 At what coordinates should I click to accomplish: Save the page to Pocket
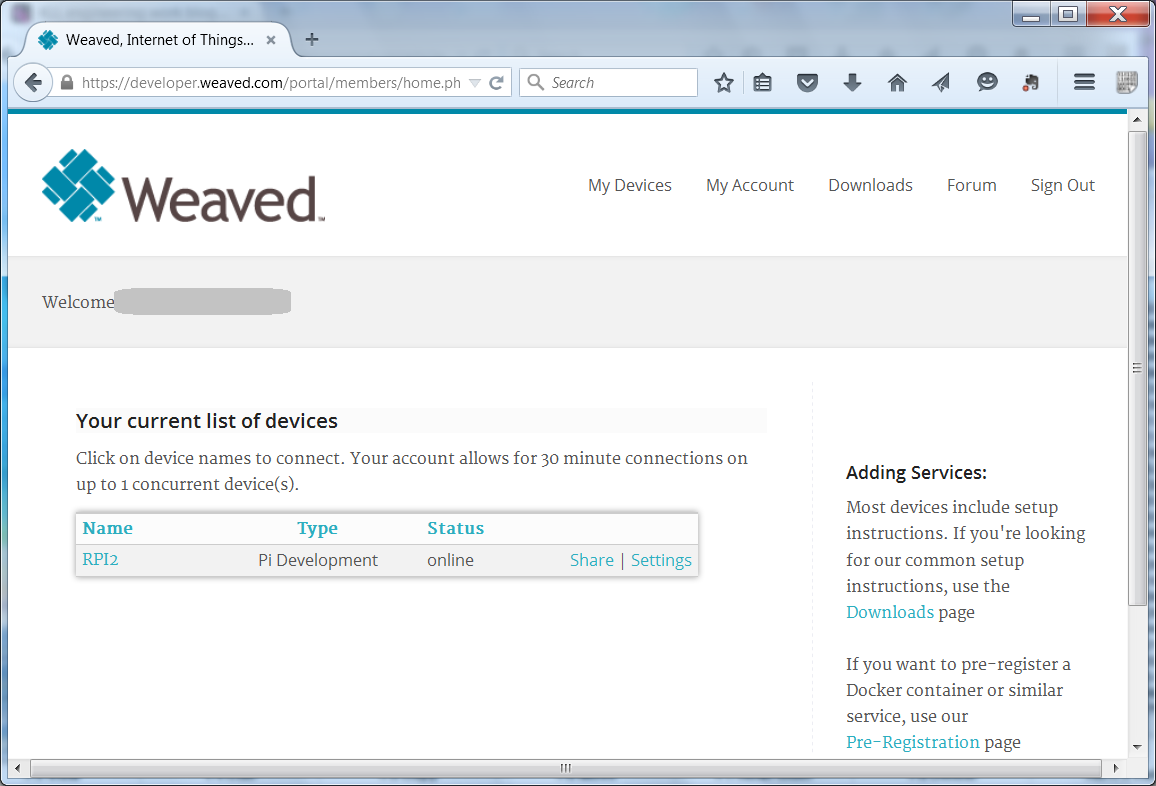click(x=807, y=83)
